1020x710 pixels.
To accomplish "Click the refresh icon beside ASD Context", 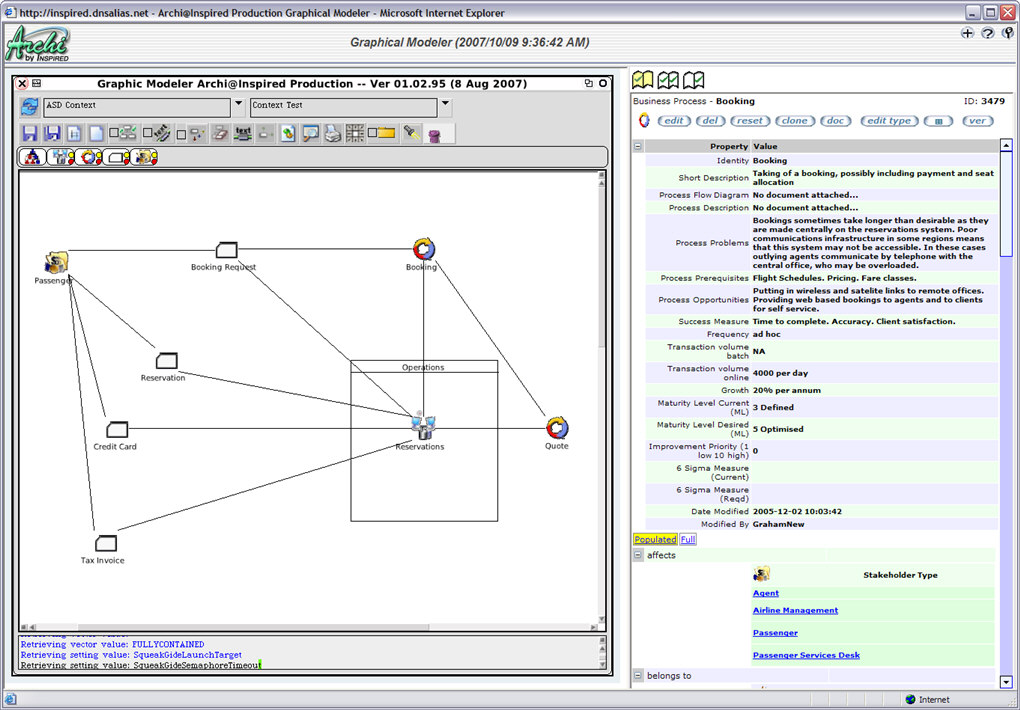I will coord(29,106).
